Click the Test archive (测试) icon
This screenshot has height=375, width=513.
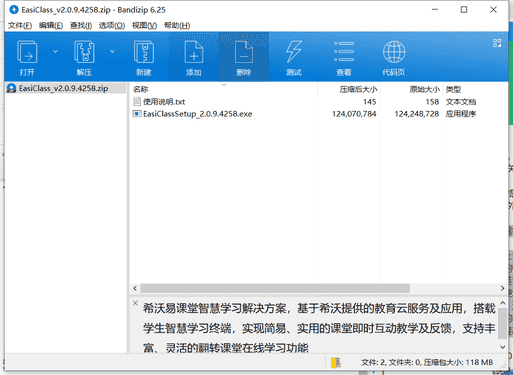click(294, 52)
